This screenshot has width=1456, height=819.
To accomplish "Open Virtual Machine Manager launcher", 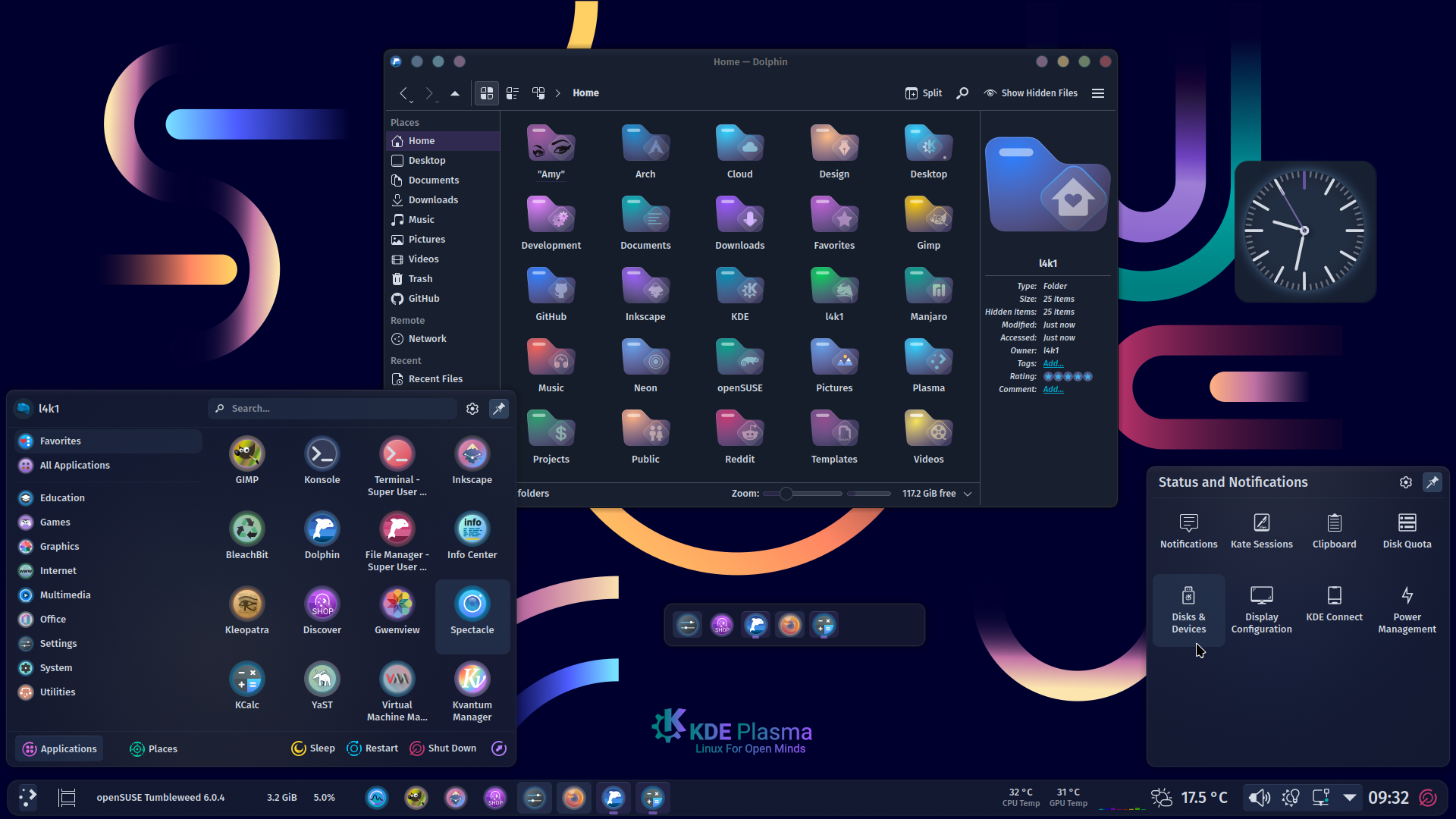I will click(397, 692).
